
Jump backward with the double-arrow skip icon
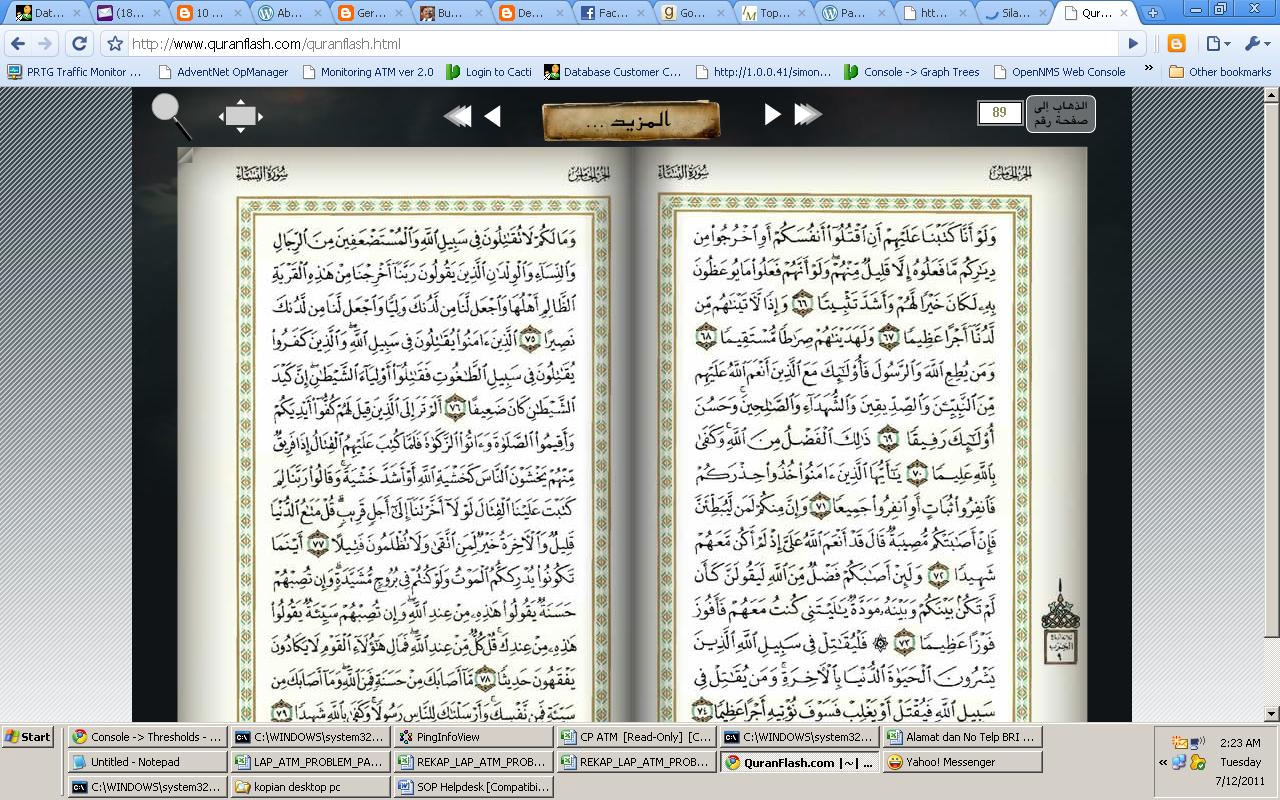pyautogui.click(x=456, y=114)
